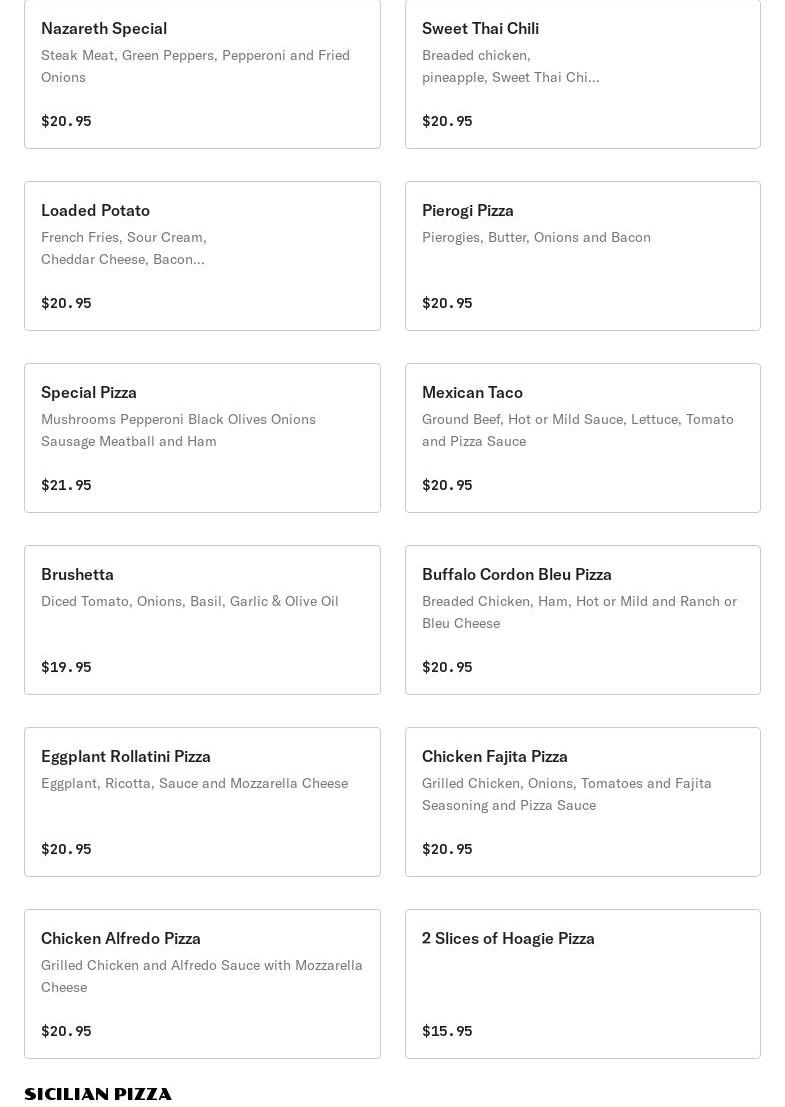
Task: Select the Sweet Thai Chili pizza
Action: tap(582, 74)
